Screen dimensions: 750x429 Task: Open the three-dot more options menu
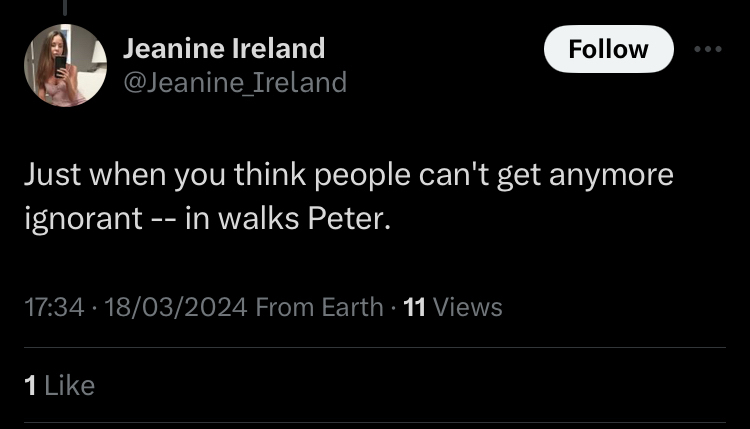[707, 49]
